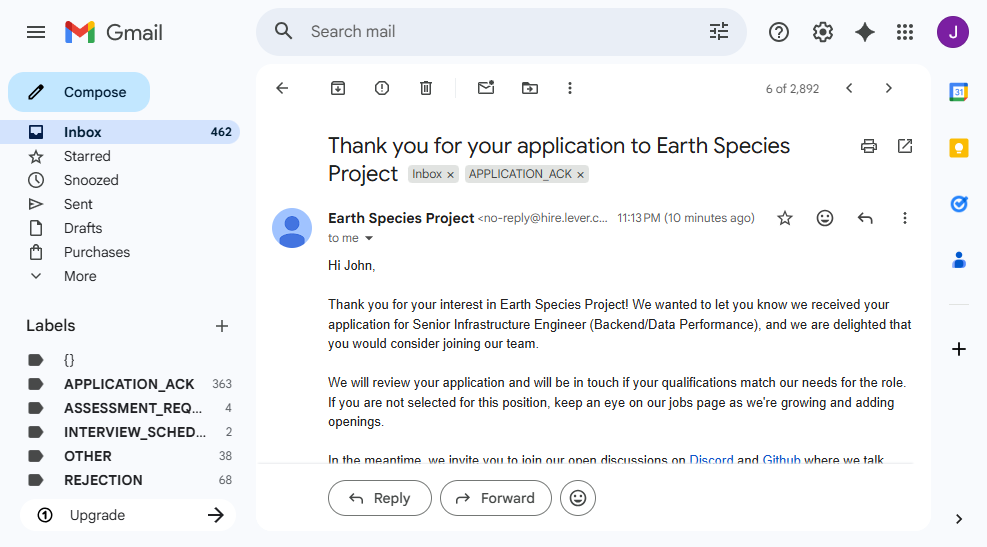Print the email conversation
Viewport: 987px width, 547px height.
point(869,146)
